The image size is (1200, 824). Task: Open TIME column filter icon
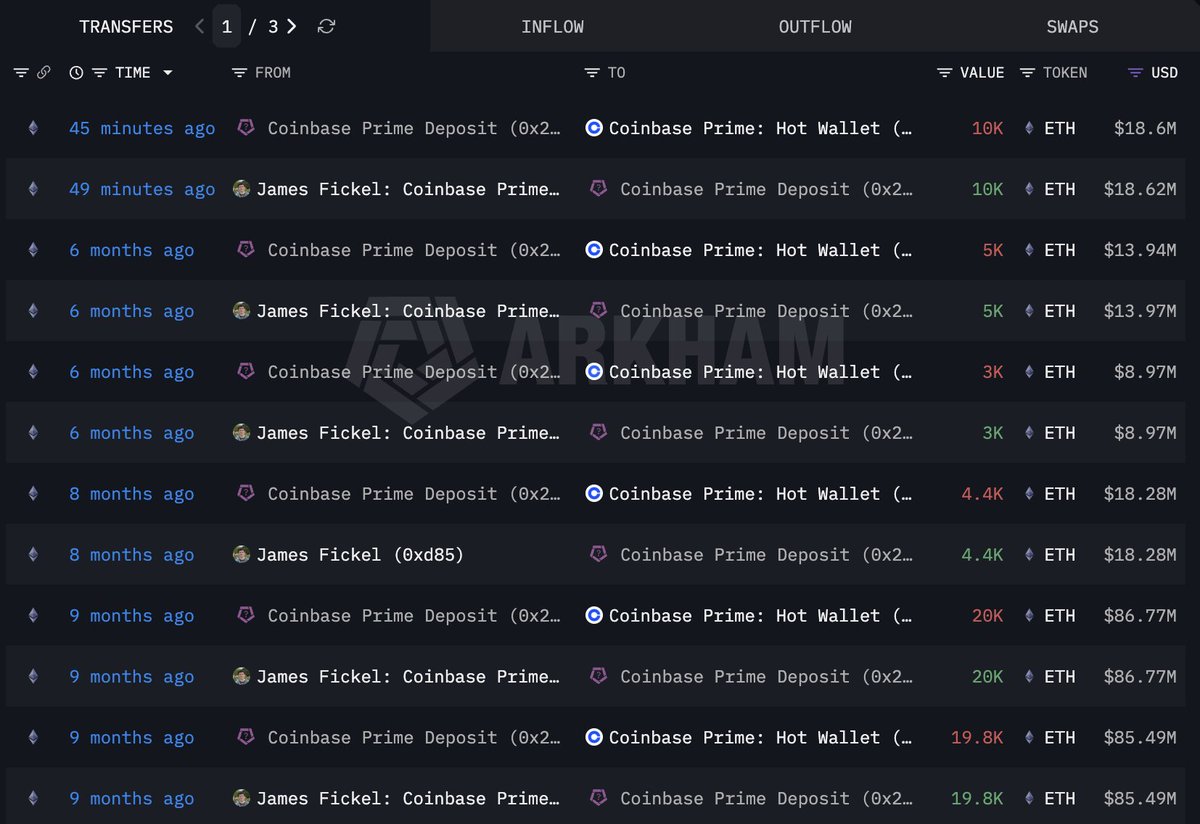tap(99, 72)
